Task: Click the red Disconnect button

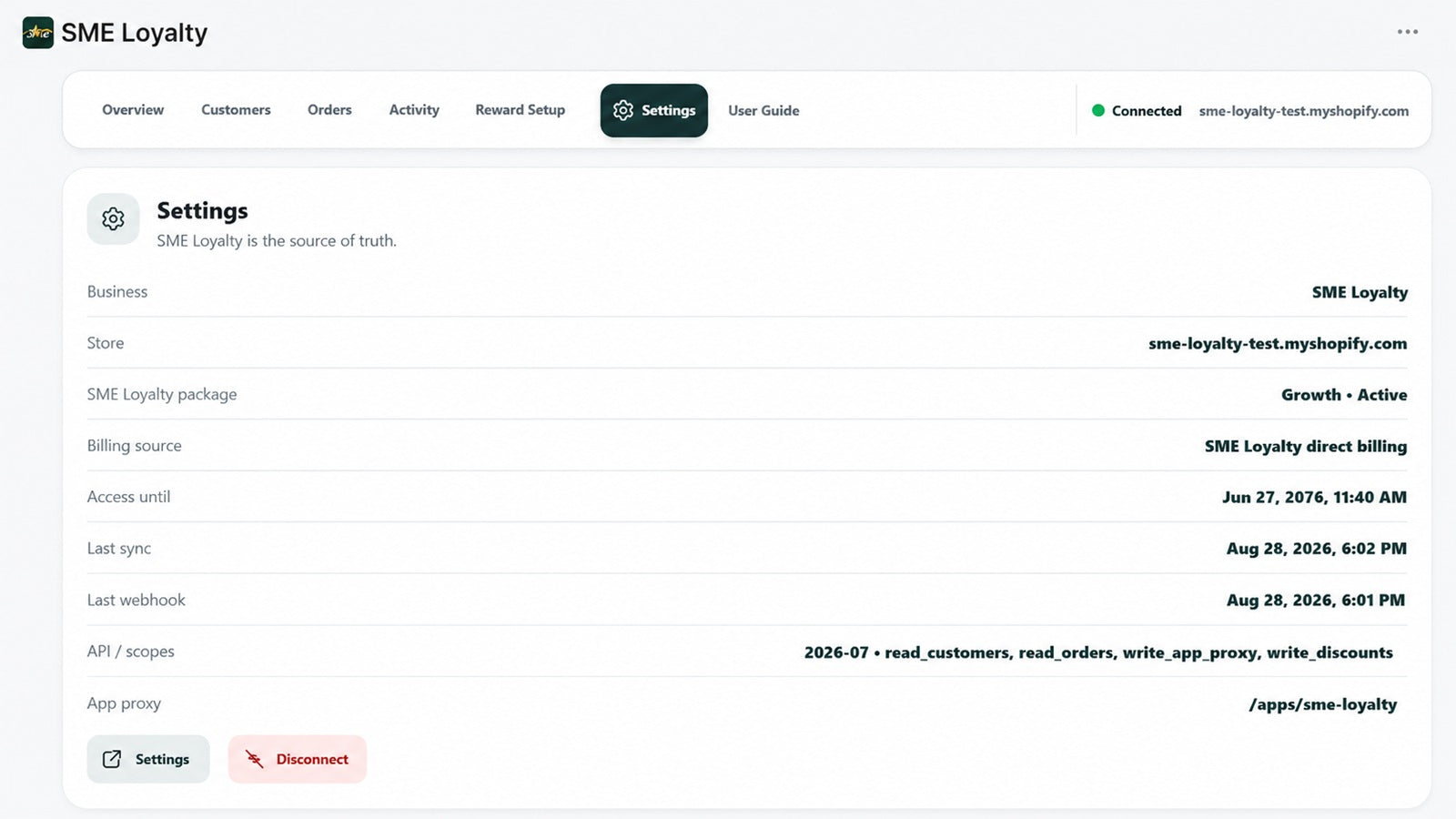Action: click(x=298, y=759)
